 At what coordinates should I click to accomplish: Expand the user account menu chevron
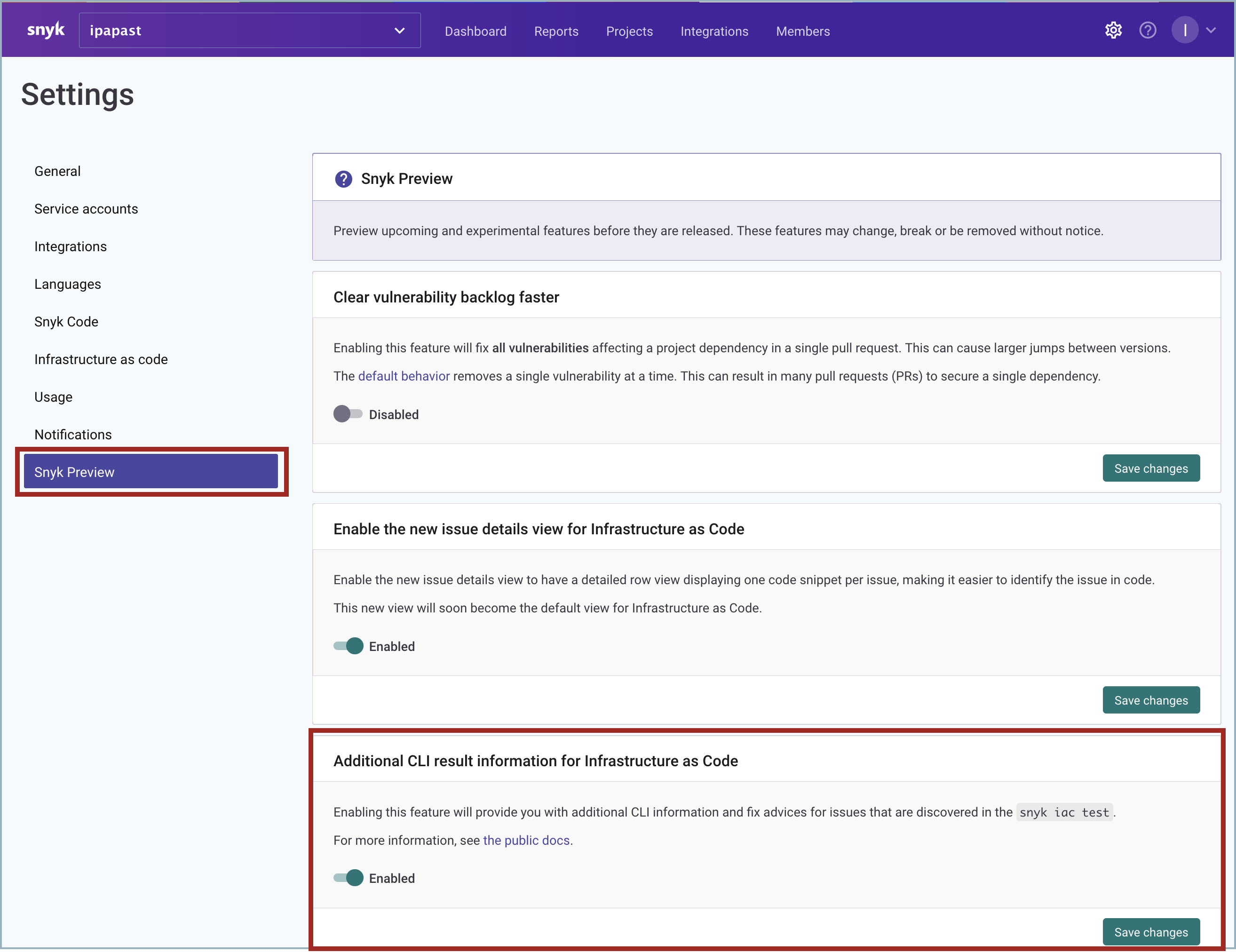coord(1211,31)
